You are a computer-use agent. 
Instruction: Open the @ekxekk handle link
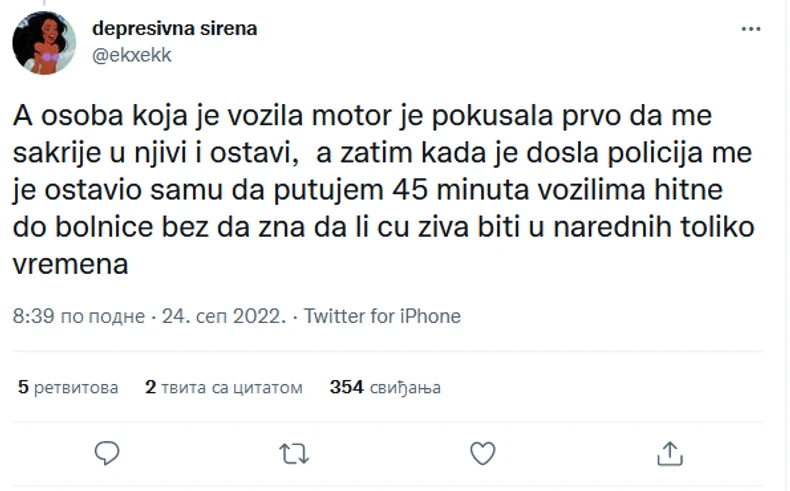pyautogui.click(x=131, y=55)
